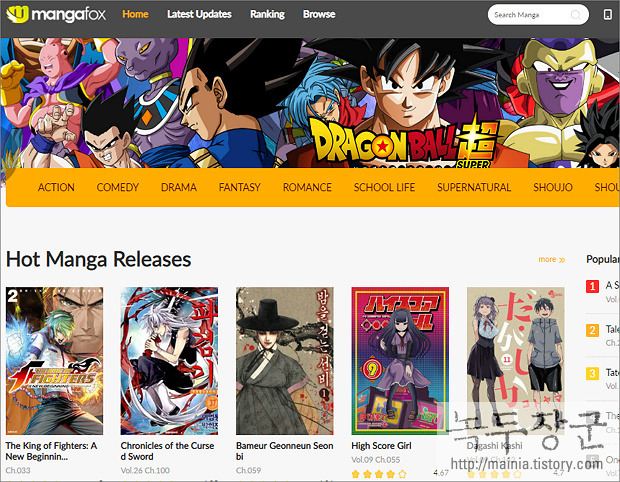Screen dimensions: 620x482
Task: Open Chronicles of the Cursed Sword title link
Action: coord(168,451)
